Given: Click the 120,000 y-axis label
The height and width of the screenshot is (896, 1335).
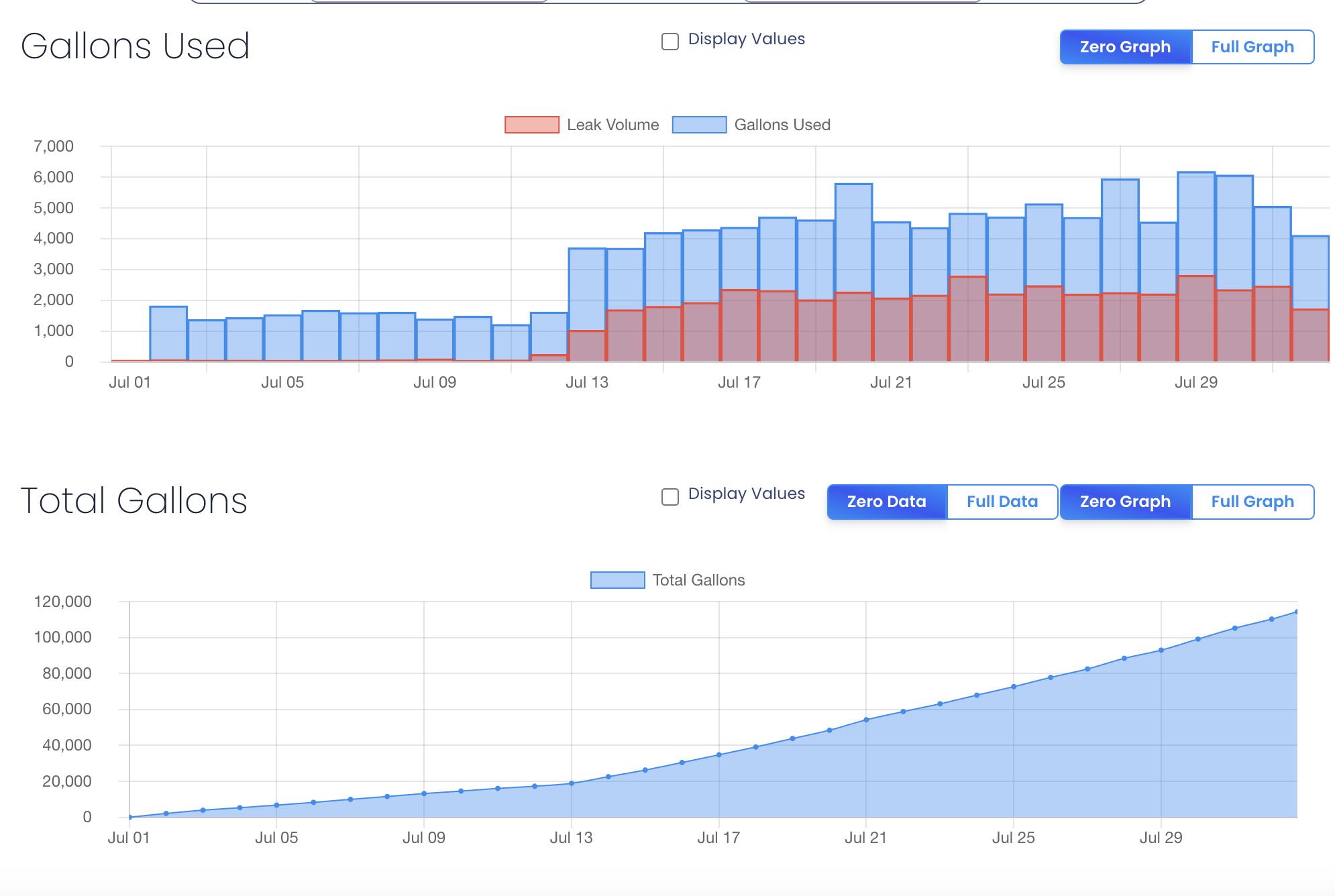Looking at the screenshot, I should tap(62, 602).
